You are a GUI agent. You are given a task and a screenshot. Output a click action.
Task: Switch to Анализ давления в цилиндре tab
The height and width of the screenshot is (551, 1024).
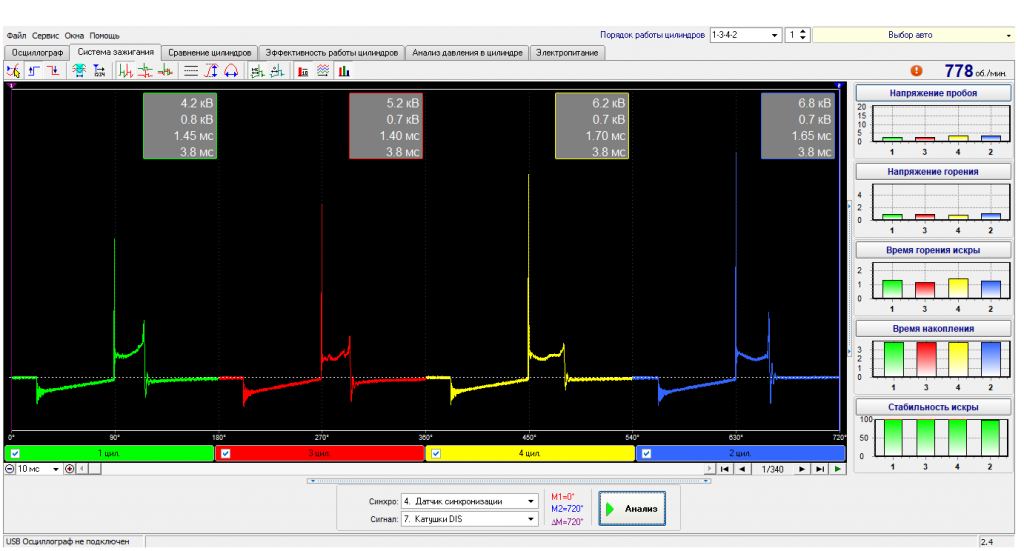tap(467, 53)
